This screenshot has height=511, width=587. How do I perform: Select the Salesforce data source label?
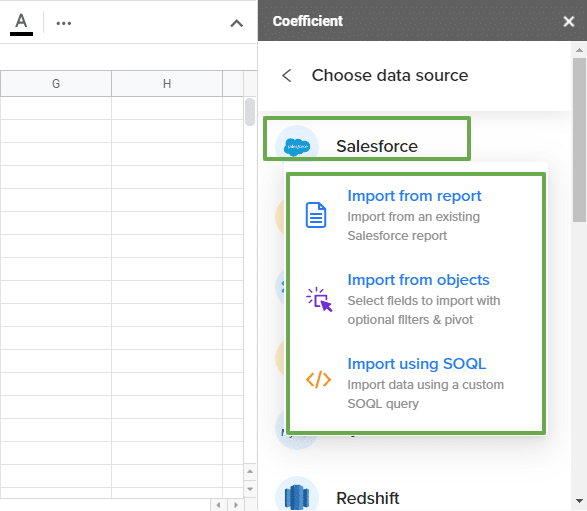pyautogui.click(x=377, y=146)
